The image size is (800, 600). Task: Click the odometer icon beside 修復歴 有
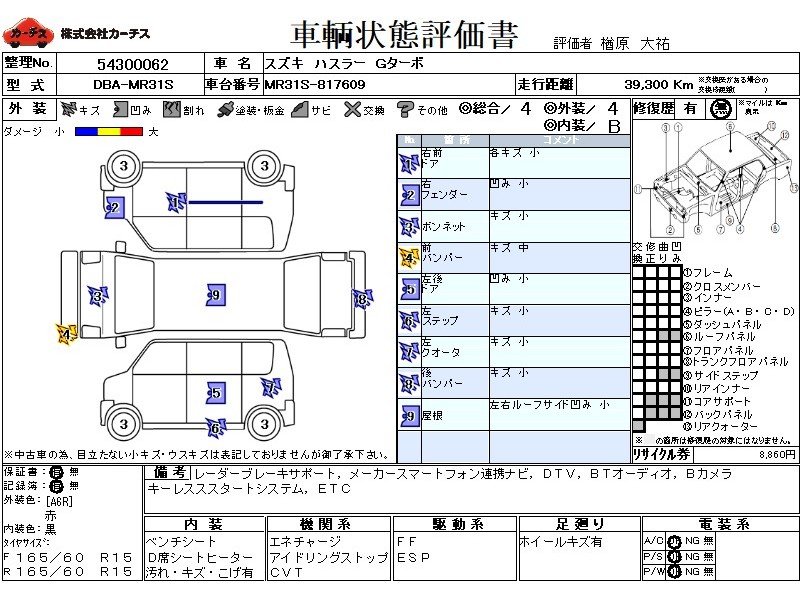tap(720, 109)
